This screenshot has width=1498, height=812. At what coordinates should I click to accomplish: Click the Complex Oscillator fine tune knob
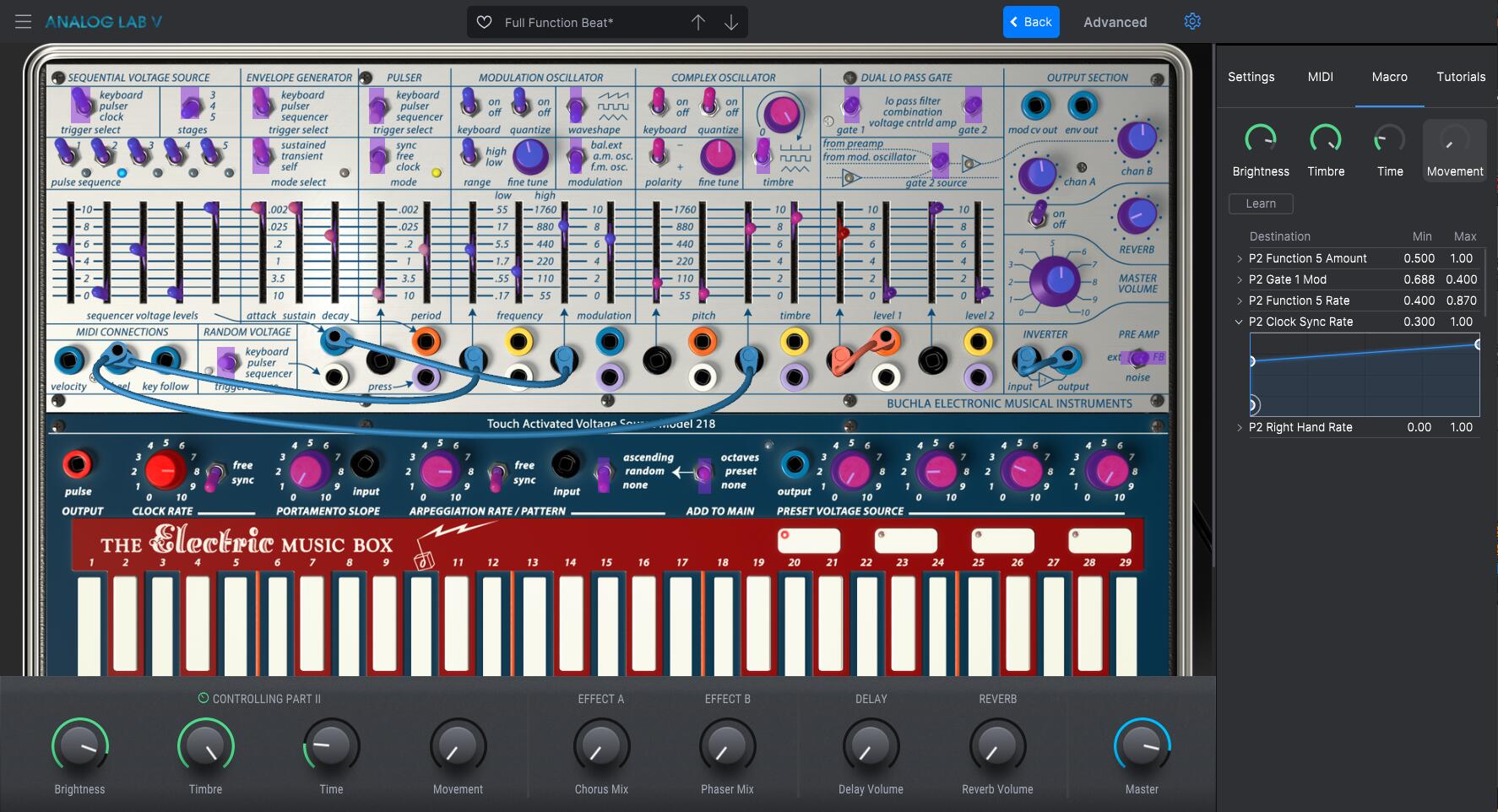[x=718, y=157]
